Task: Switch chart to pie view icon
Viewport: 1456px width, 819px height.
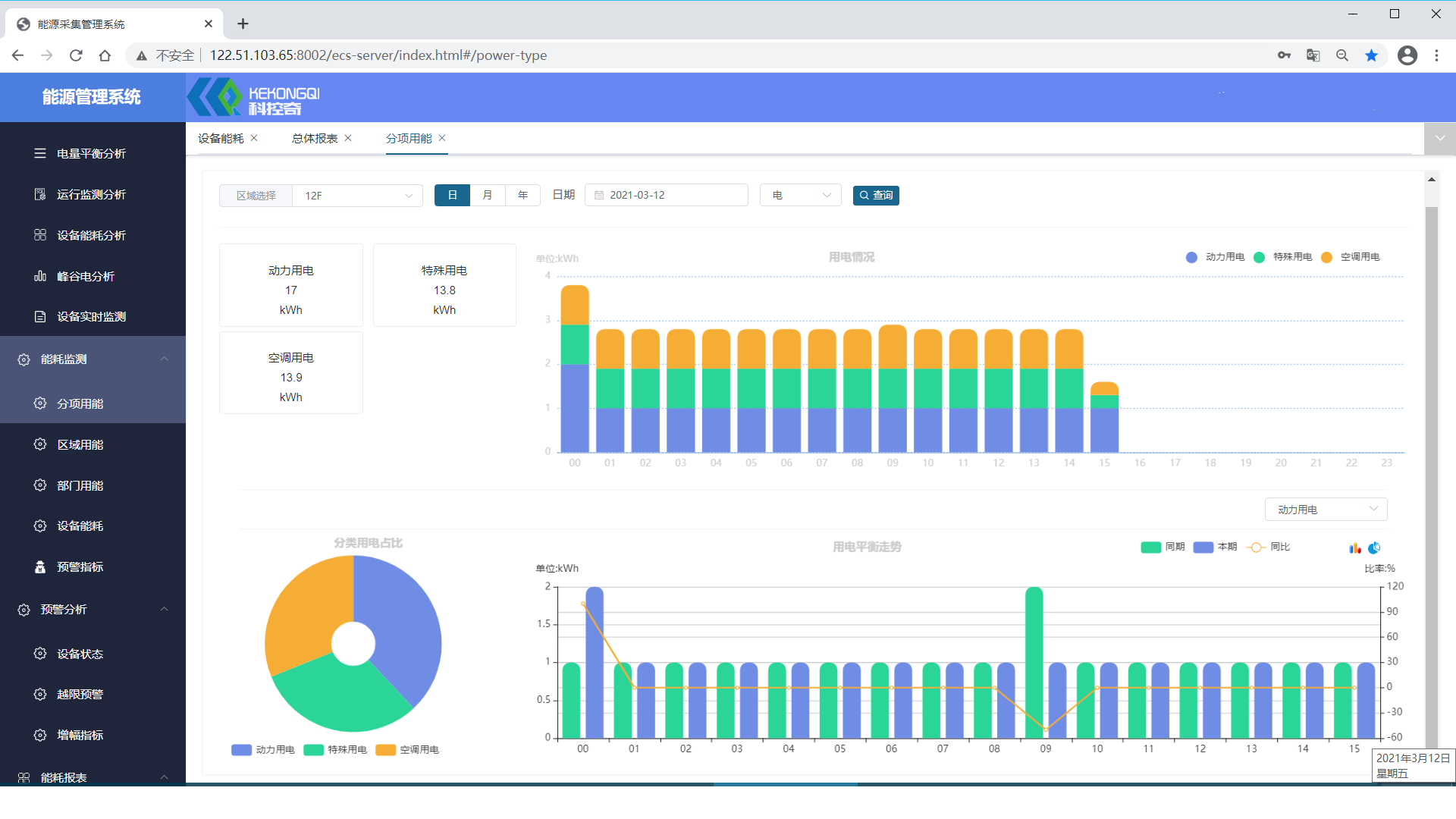Action: click(1374, 548)
